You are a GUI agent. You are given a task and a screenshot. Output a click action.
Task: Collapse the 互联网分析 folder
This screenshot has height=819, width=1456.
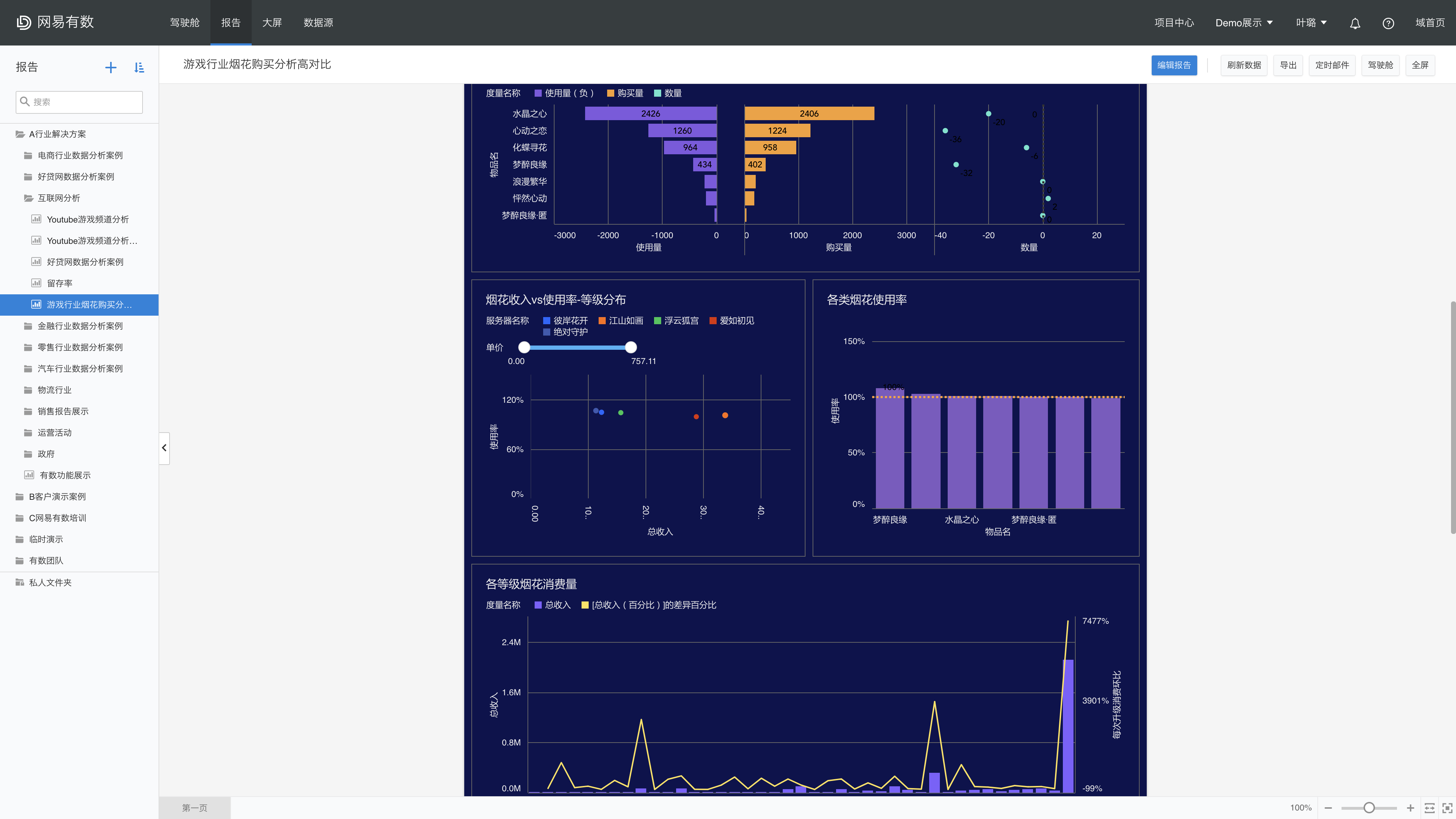(x=59, y=198)
